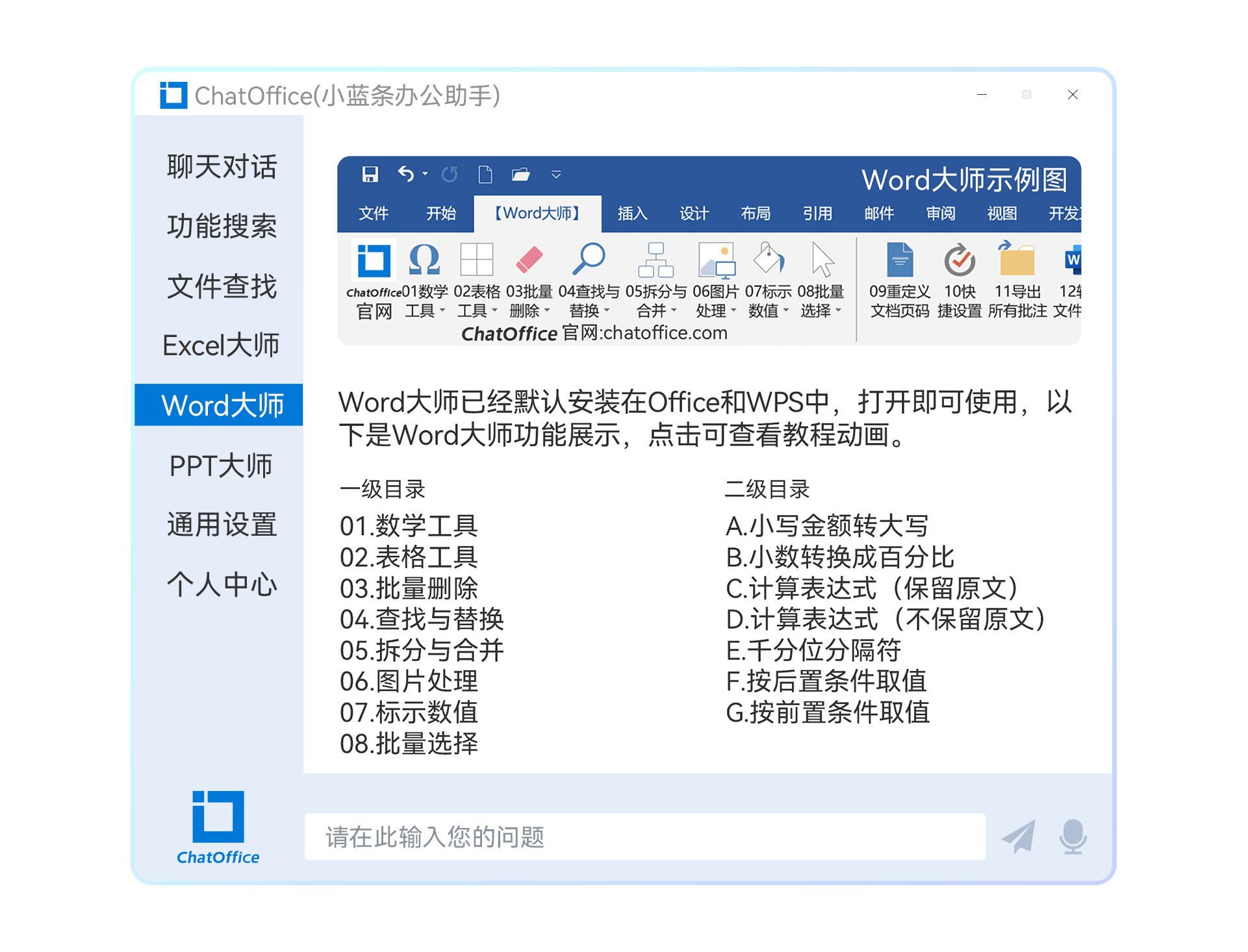1248x952 pixels.
Task: Switch to the 设计 ribbon tab
Action: click(x=694, y=213)
